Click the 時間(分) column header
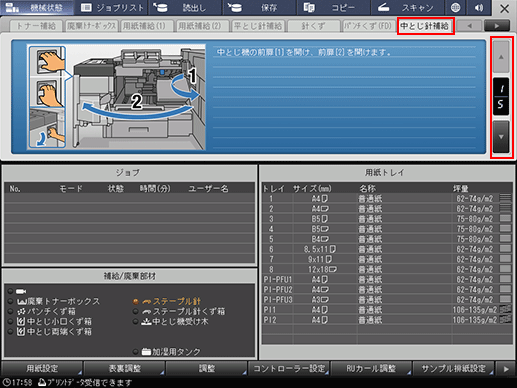Image resolution: width=517 pixels, height=388 pixels. click(155, 189)
